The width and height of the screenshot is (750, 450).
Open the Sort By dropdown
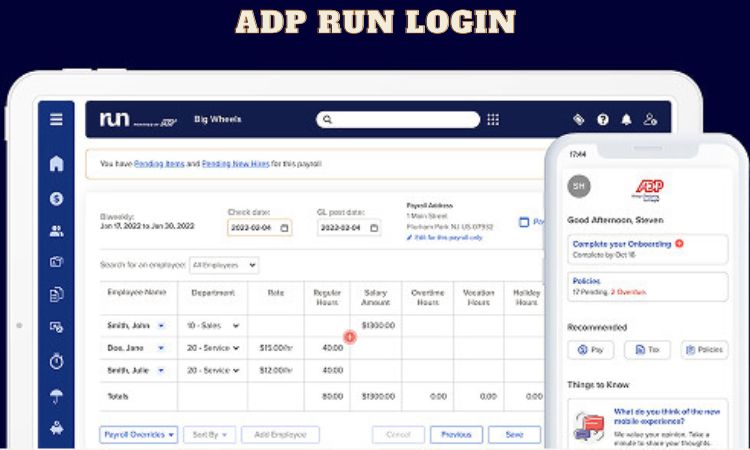coord(210,435)
